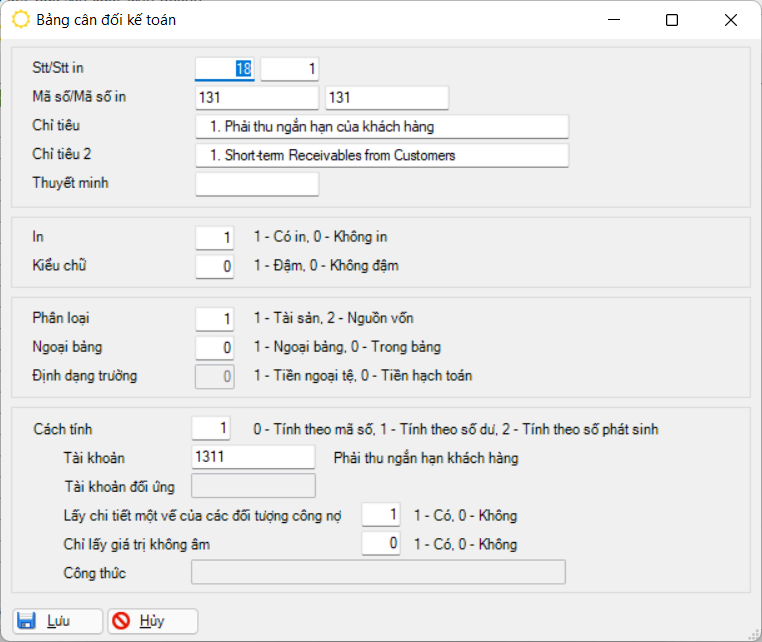This screenshot has height=642, width=762.
Task: Focus the empty Thuyết minh field
Action: click(x=256, y=184)
